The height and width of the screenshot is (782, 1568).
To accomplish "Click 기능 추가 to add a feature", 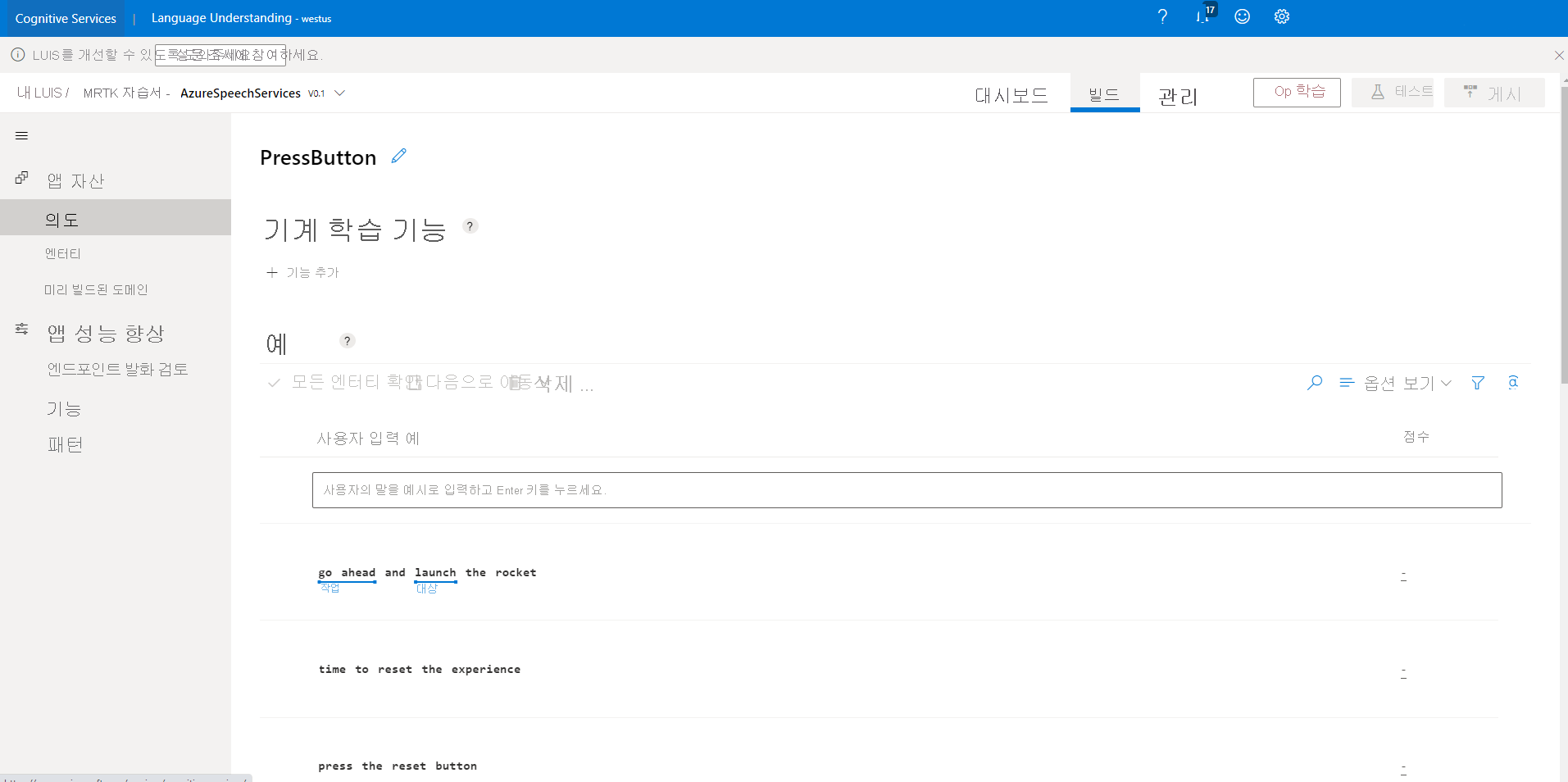I will click(x=302, y=272).
